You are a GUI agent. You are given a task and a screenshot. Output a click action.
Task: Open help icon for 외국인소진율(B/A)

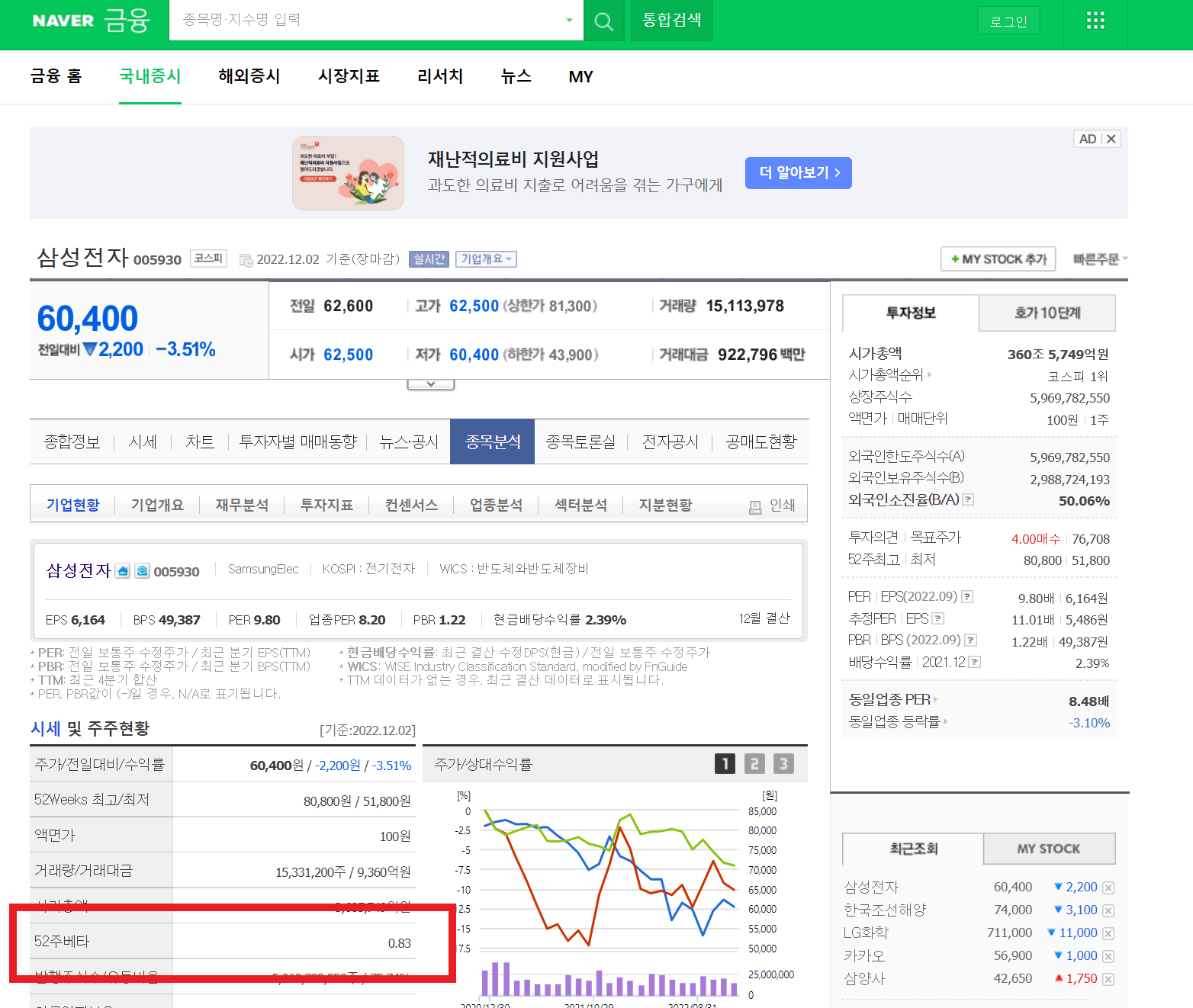968,499
